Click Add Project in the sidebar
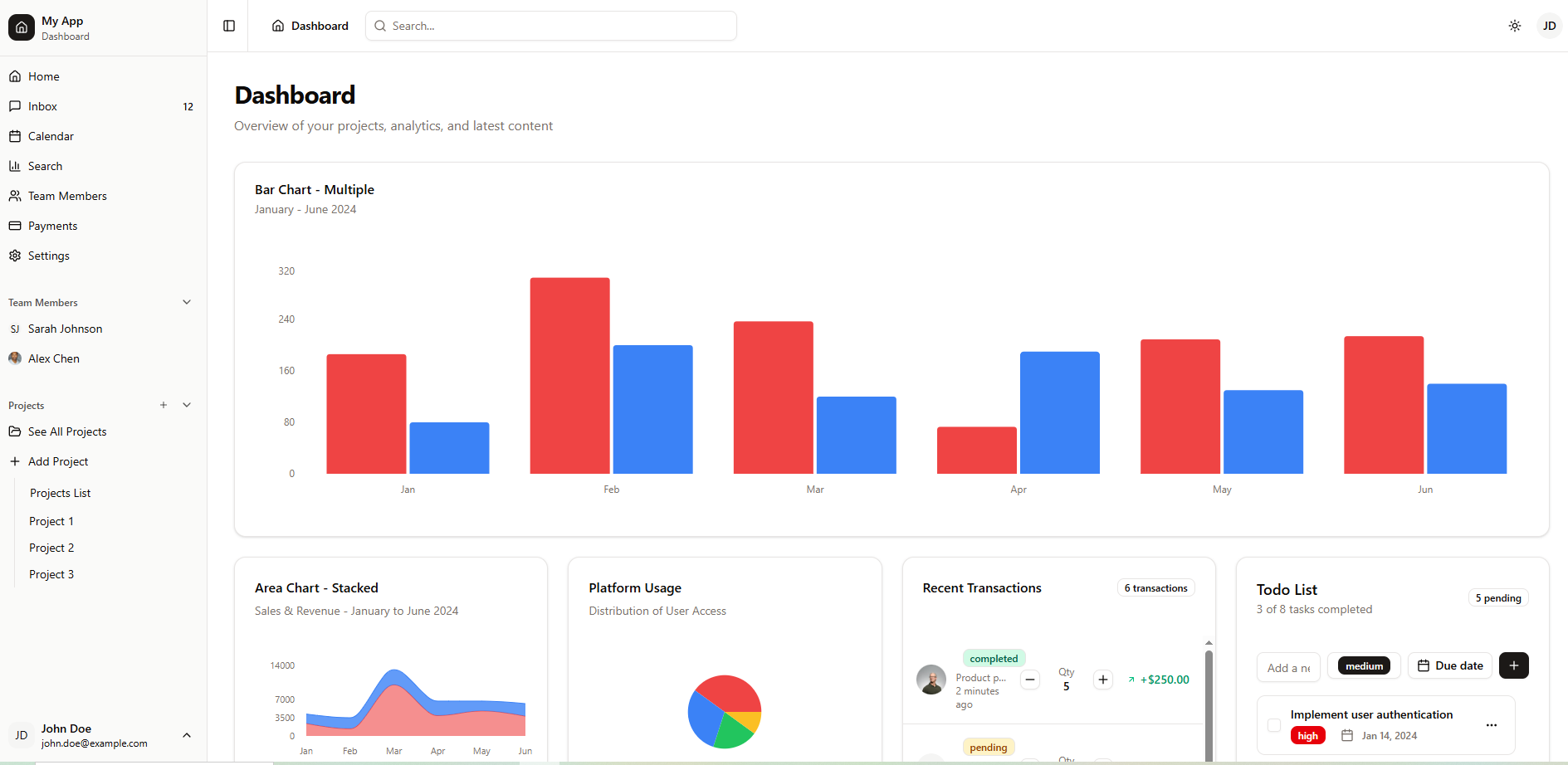This screenshot has width=1568, height=765. click(x=103, y=461)
